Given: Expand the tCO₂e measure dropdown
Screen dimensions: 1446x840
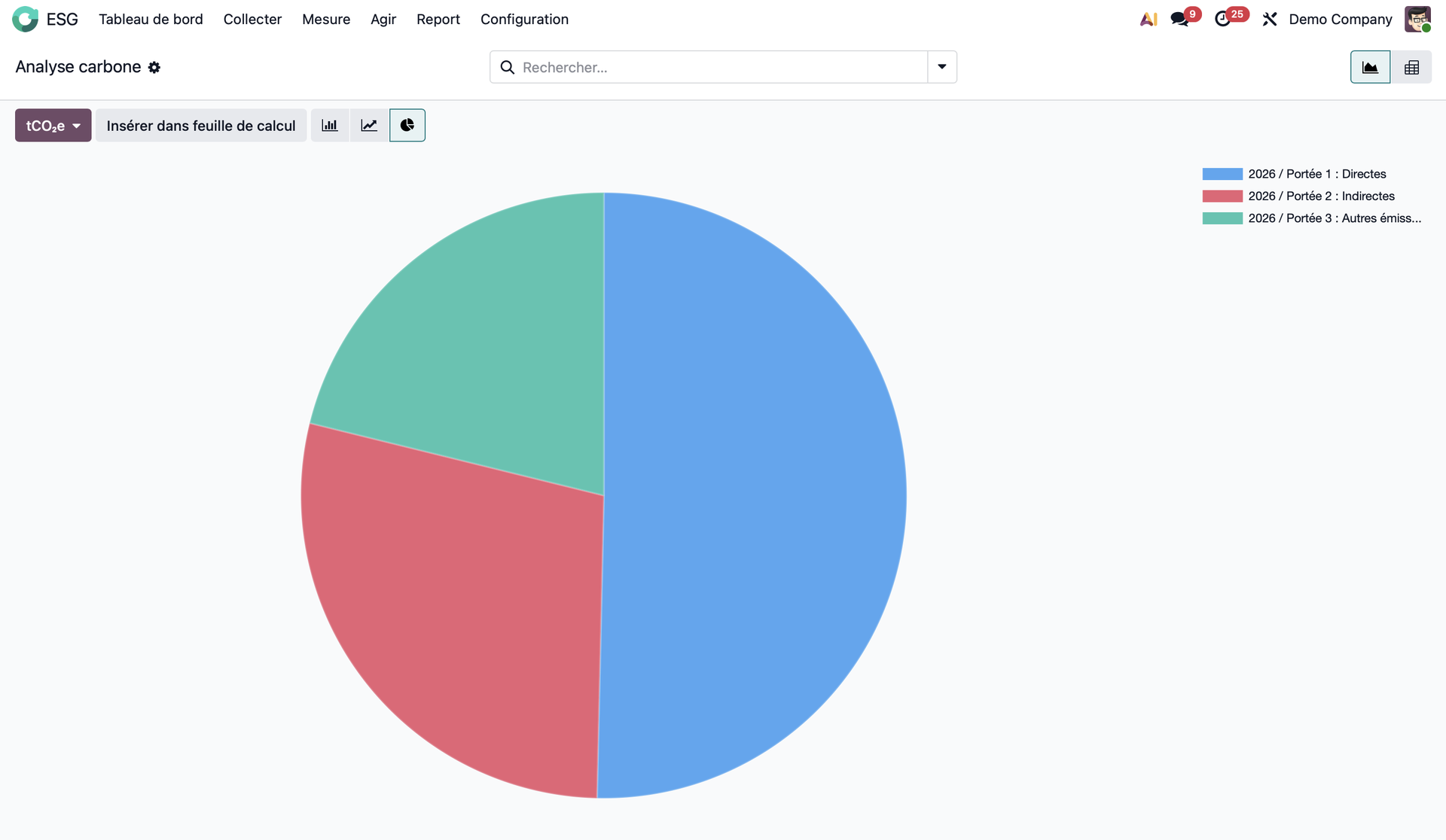Looking at the screenshot, I should coord(53,125).
